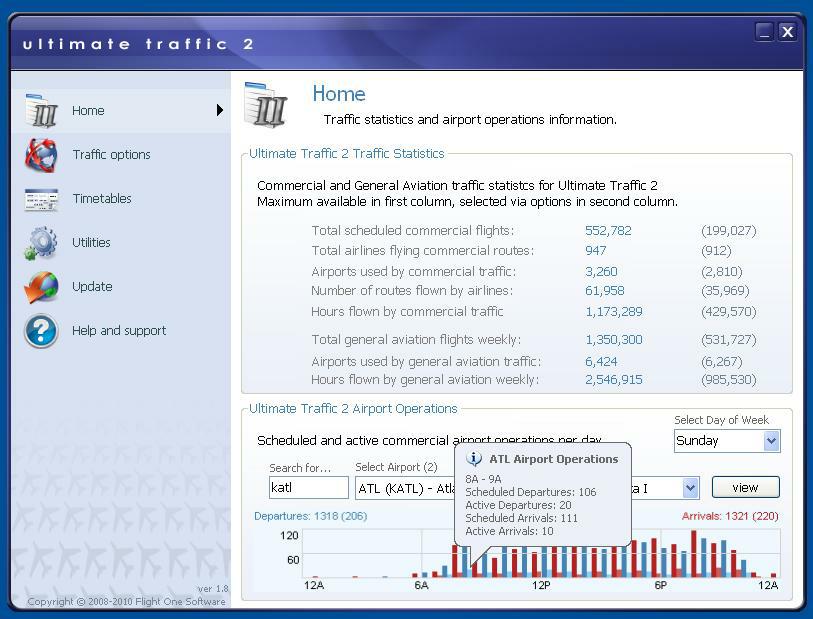Click the total scheduled flights value 552,782

point(608,231)
